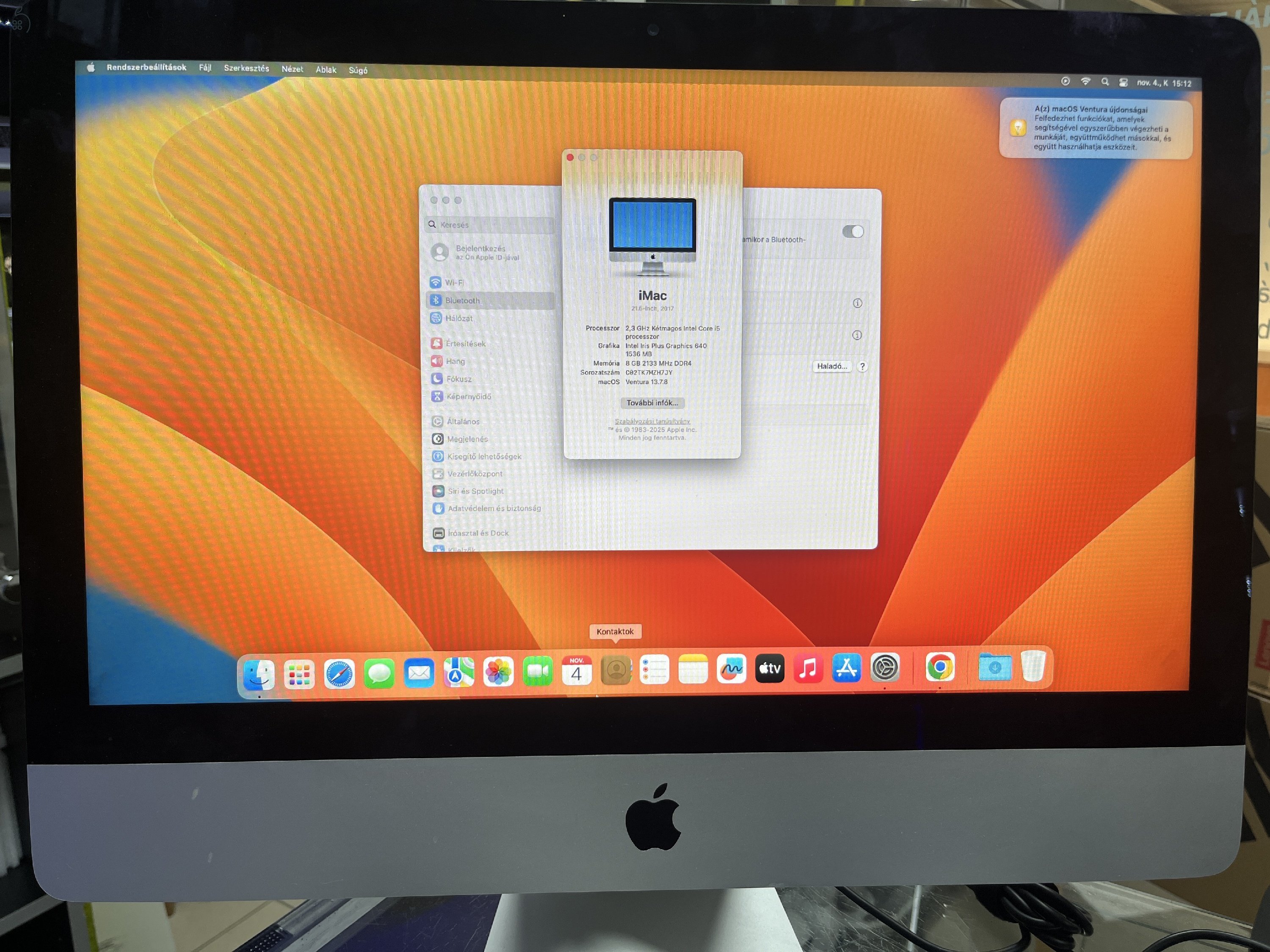Click the Haladó... button
This screenshot has height=952, width=1270.
(832, 366)
